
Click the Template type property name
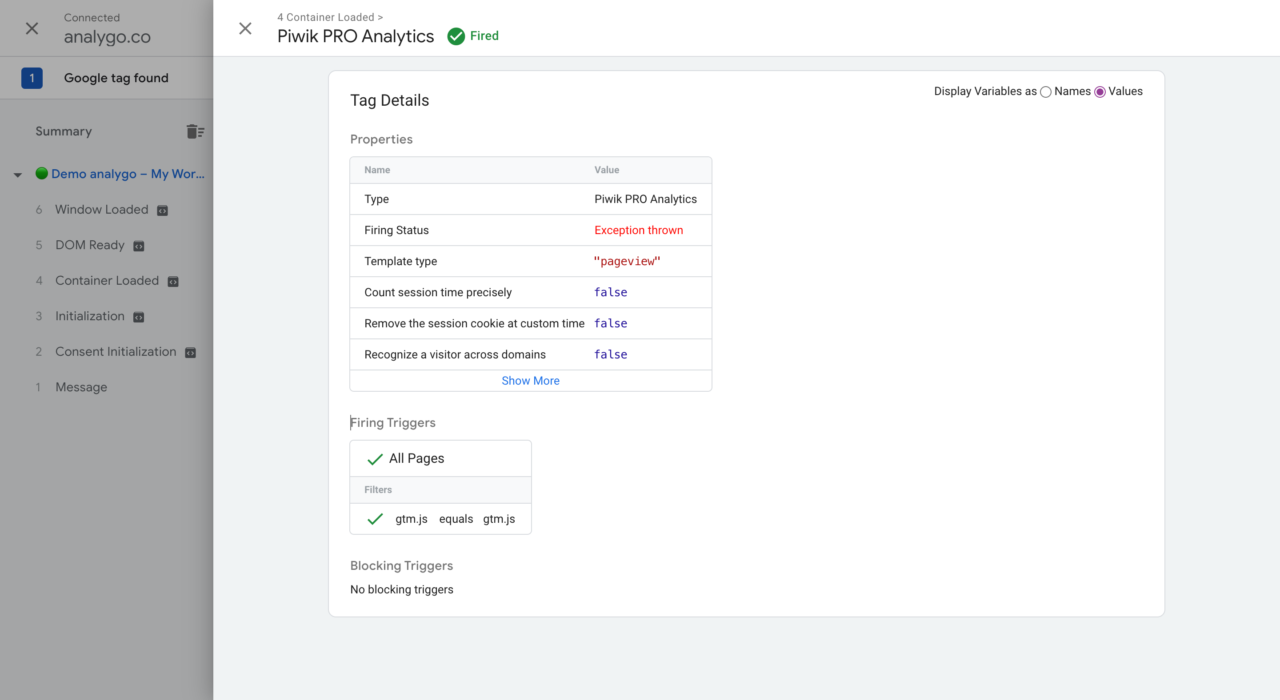tap(400, 261)
